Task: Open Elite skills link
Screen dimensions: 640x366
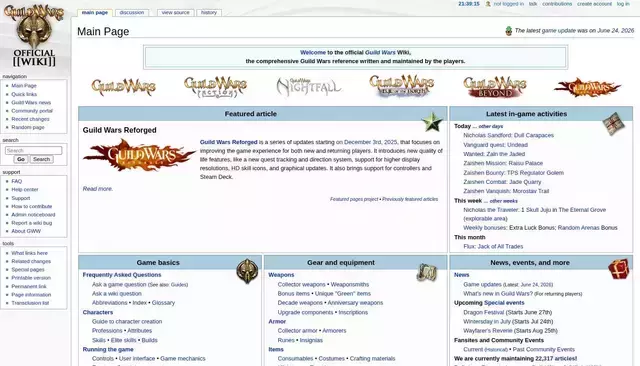Action: tap(124, 340)
